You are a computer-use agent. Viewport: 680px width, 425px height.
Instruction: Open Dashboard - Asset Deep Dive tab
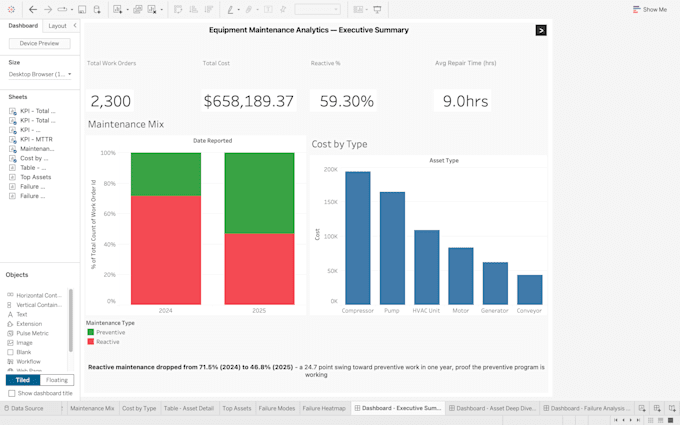492,408
